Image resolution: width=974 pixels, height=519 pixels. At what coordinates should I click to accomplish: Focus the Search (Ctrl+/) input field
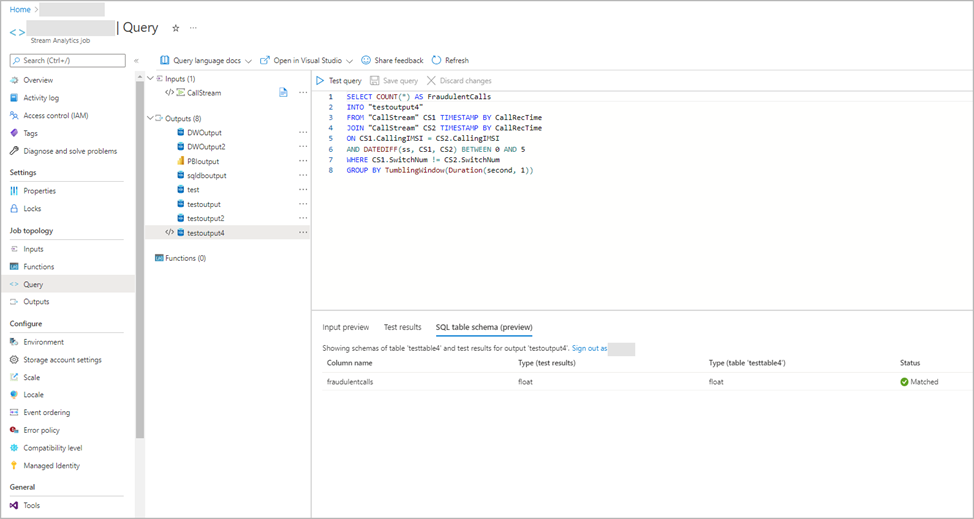[x=68, y=60]
